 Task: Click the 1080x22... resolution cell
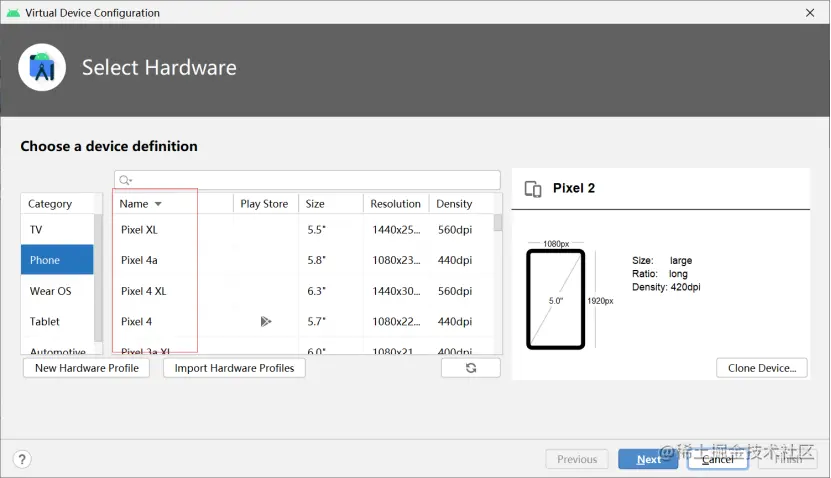click(x=396, y=321)
